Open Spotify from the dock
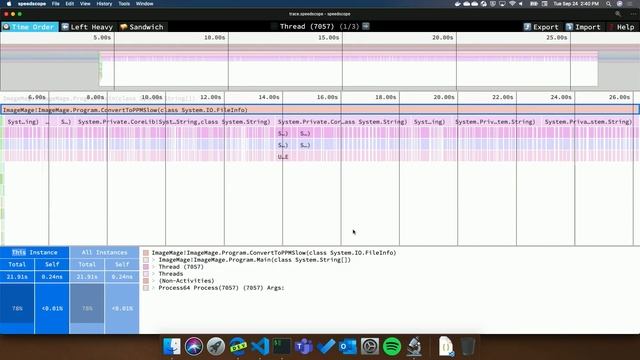 tap(392, 347)
